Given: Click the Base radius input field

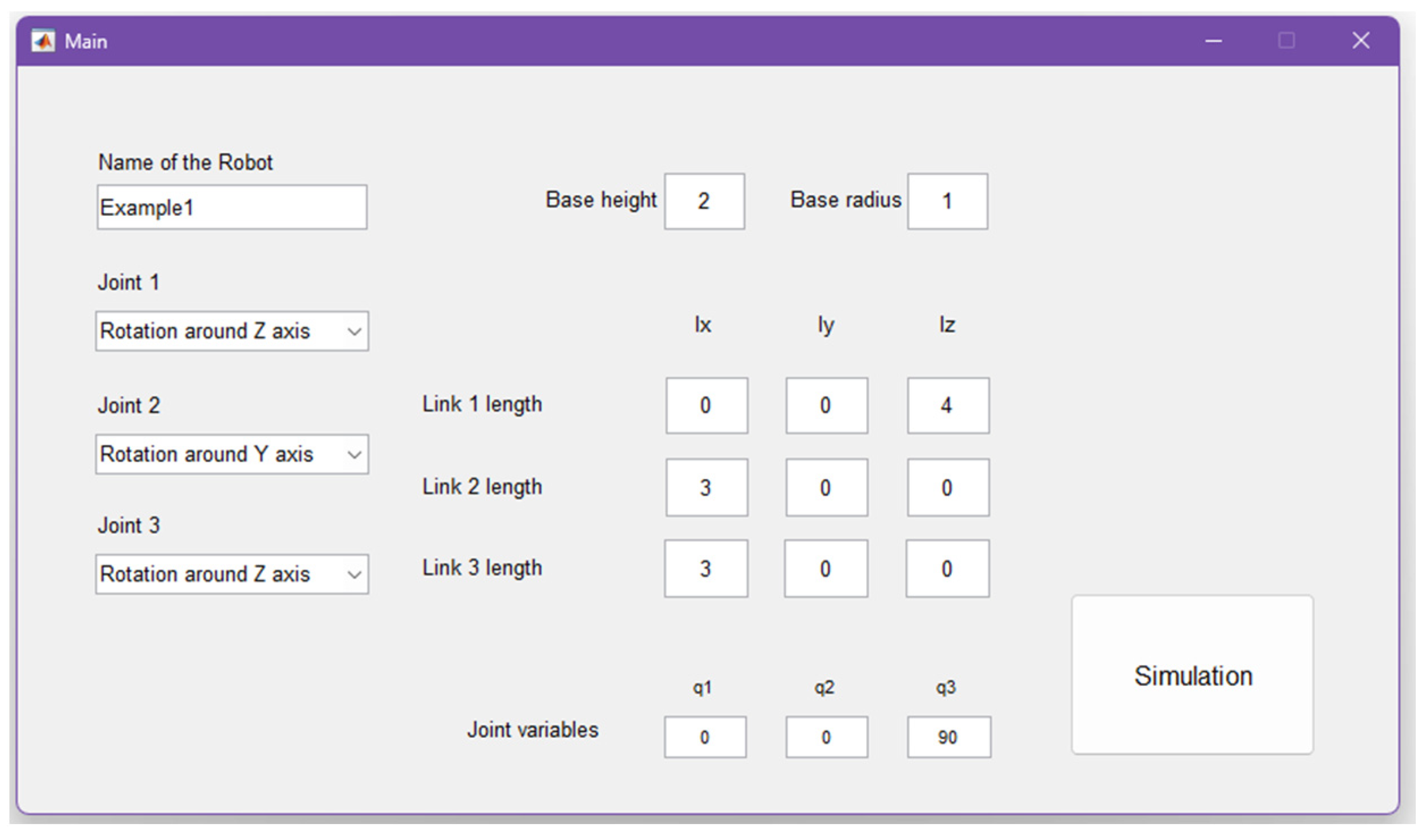Looking at the screenshot, I should tap(947, 201).
